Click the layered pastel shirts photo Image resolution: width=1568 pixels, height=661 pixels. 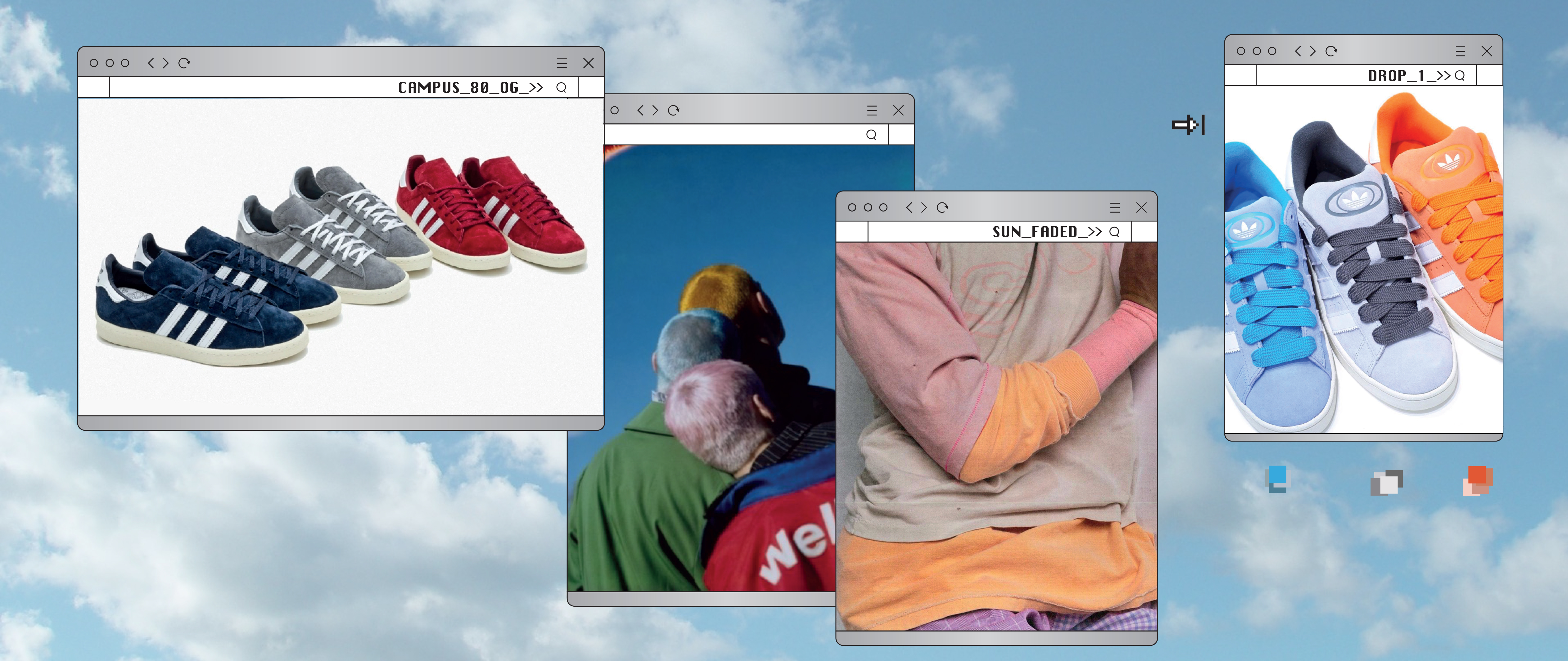pyautogui.click(x=997, y=437)
